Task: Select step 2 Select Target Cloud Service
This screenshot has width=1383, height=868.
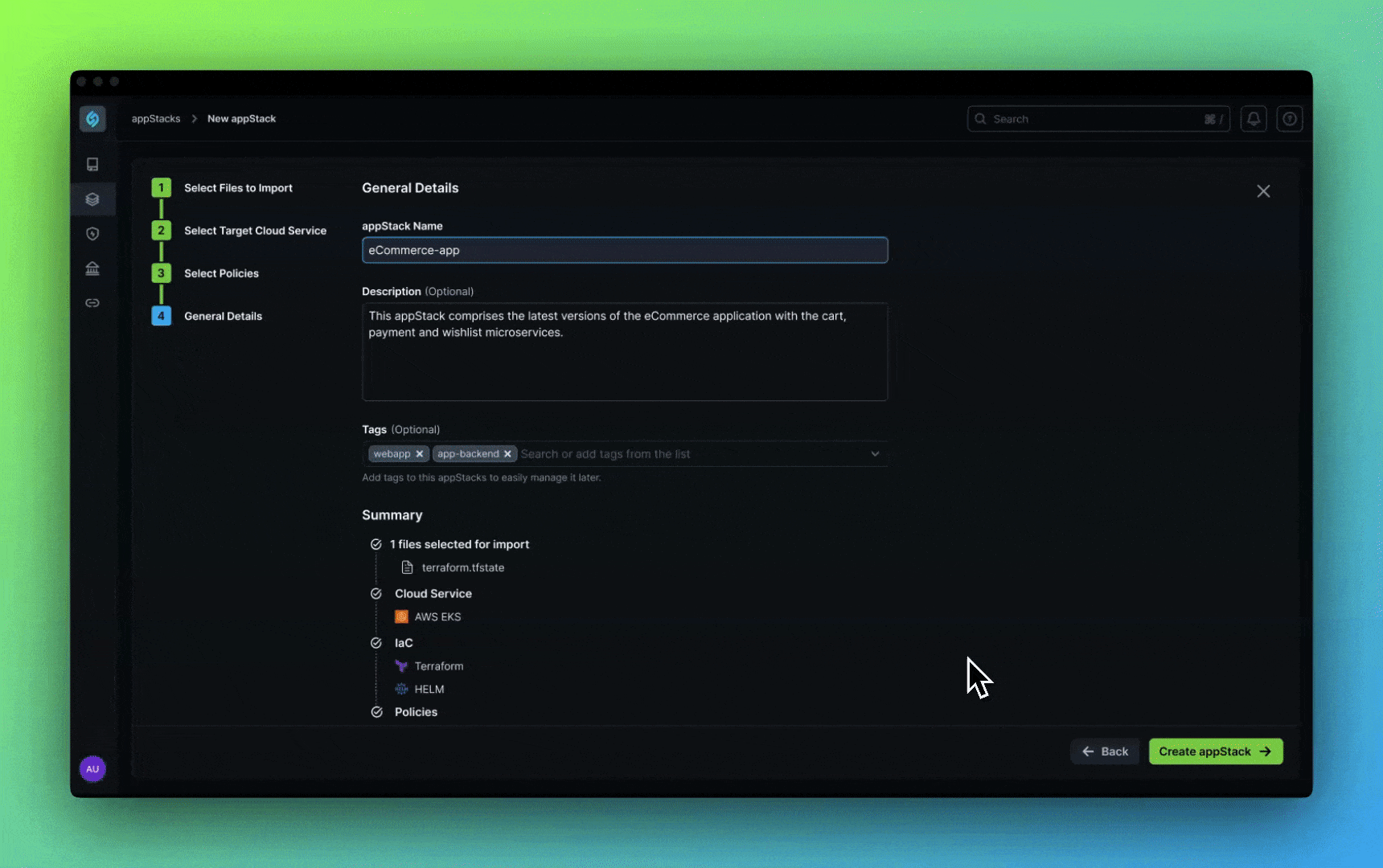Action: [256, 230]
